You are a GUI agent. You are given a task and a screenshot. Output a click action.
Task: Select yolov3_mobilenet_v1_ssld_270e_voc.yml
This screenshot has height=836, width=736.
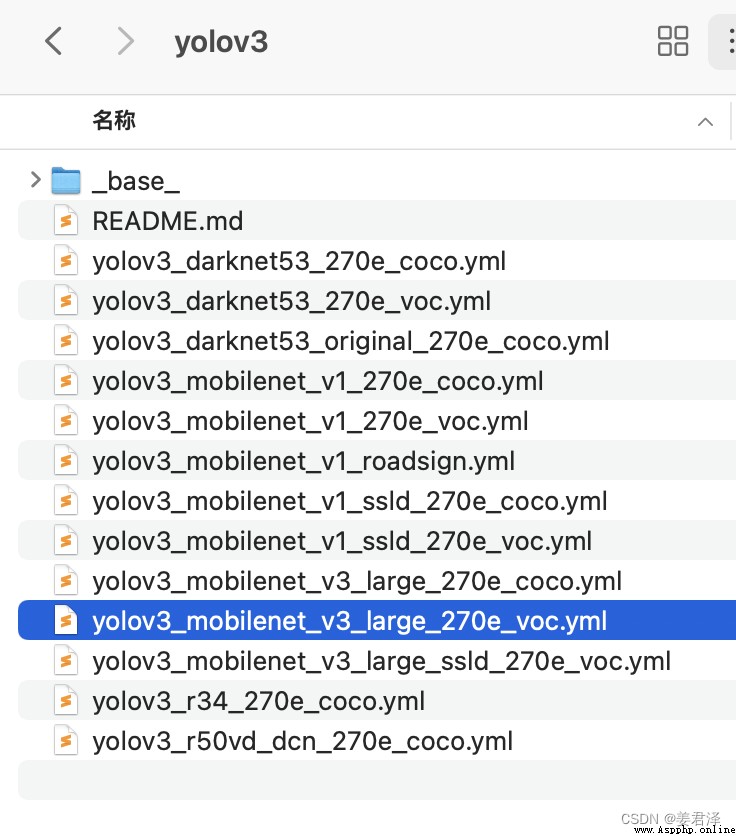(377, 540)
